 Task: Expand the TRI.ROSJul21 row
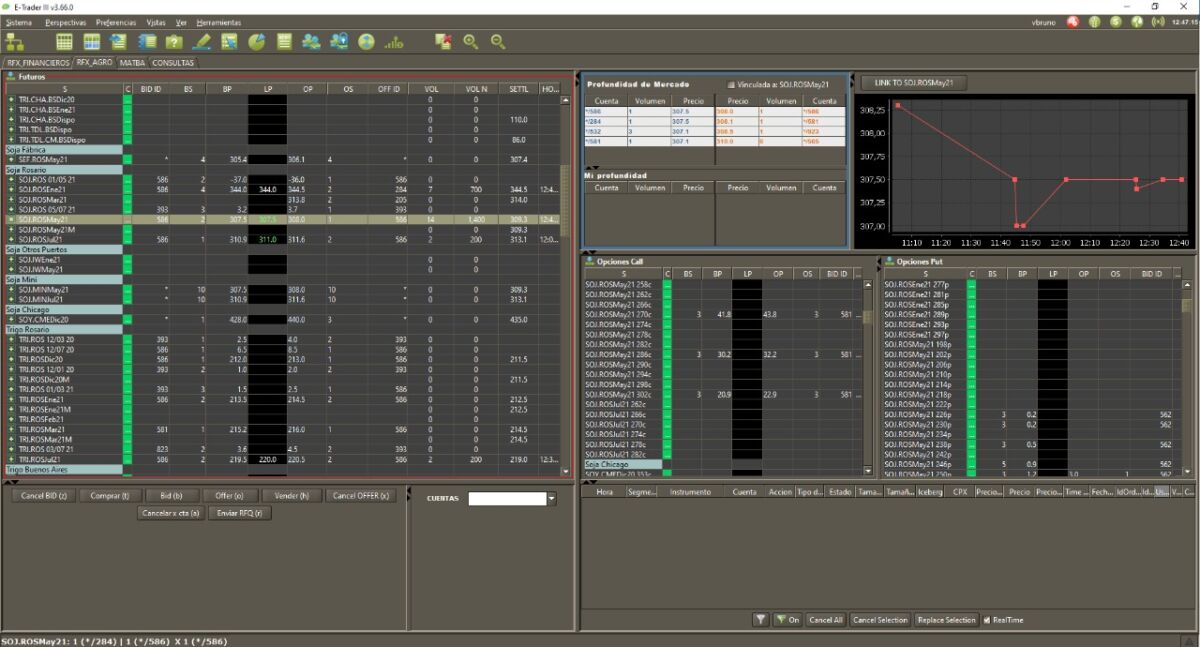coord(12,459)
